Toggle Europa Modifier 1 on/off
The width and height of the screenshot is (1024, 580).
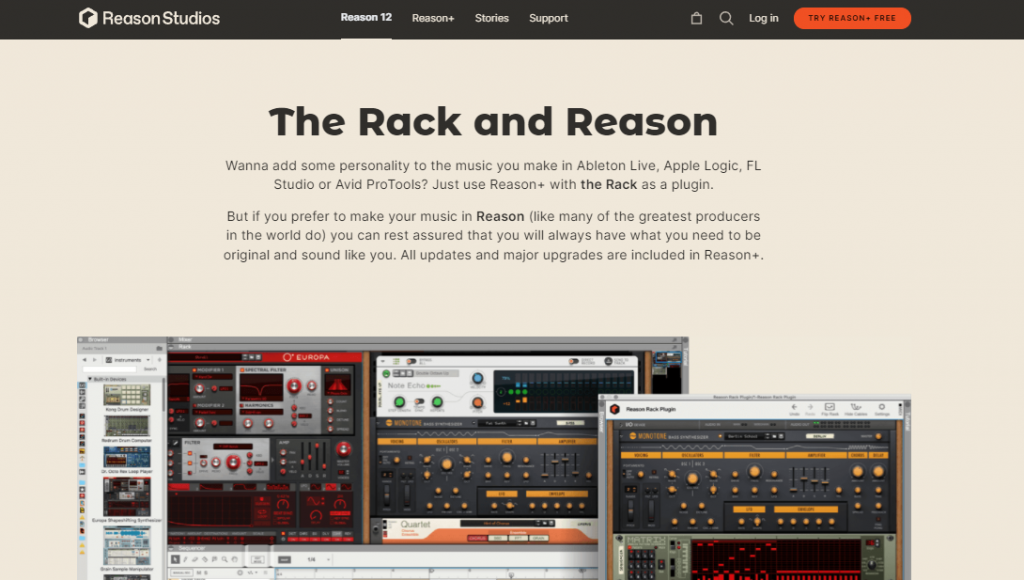click(x=195, y=370)
